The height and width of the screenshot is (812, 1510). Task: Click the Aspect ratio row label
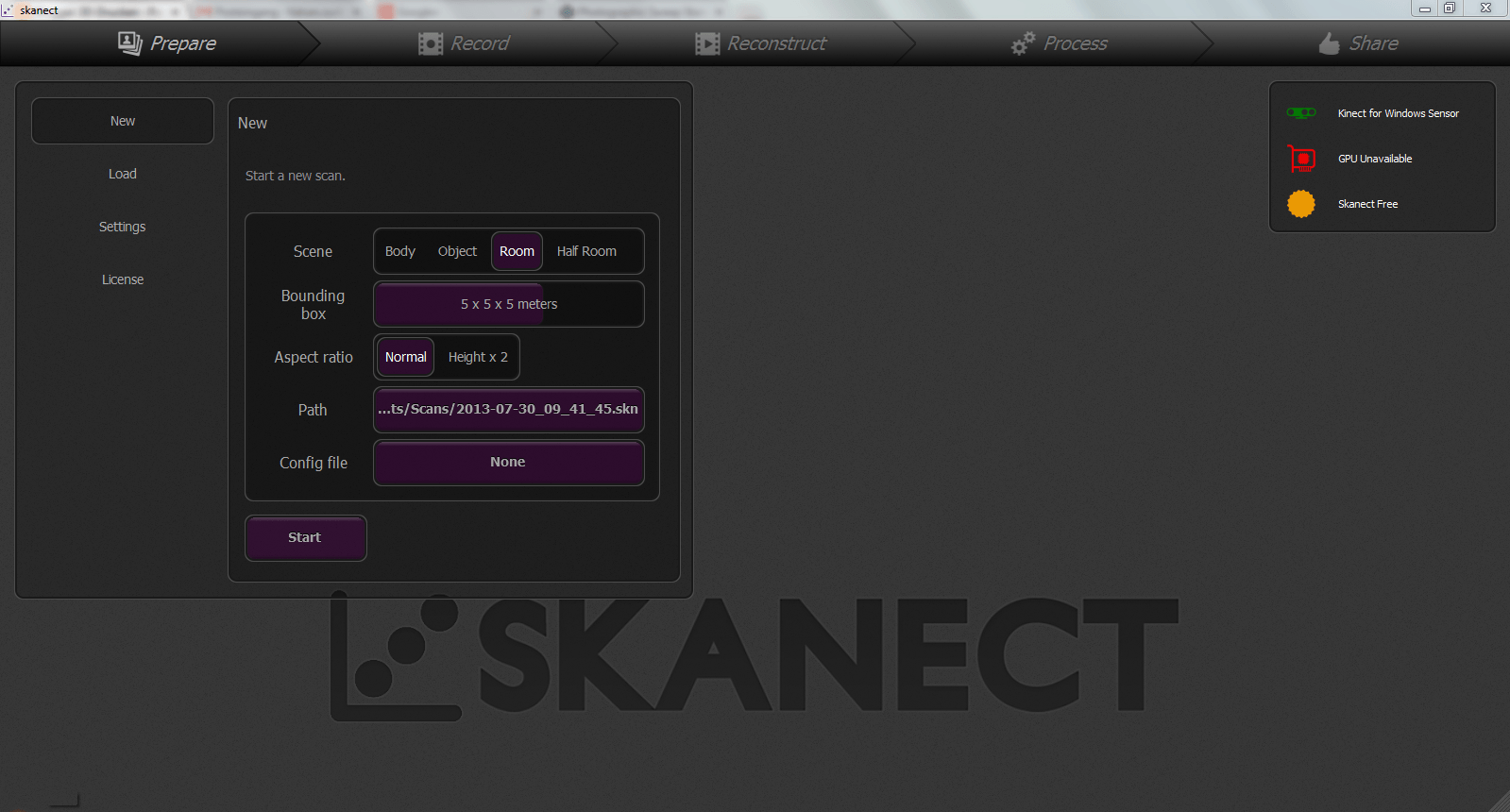(314, 357)
